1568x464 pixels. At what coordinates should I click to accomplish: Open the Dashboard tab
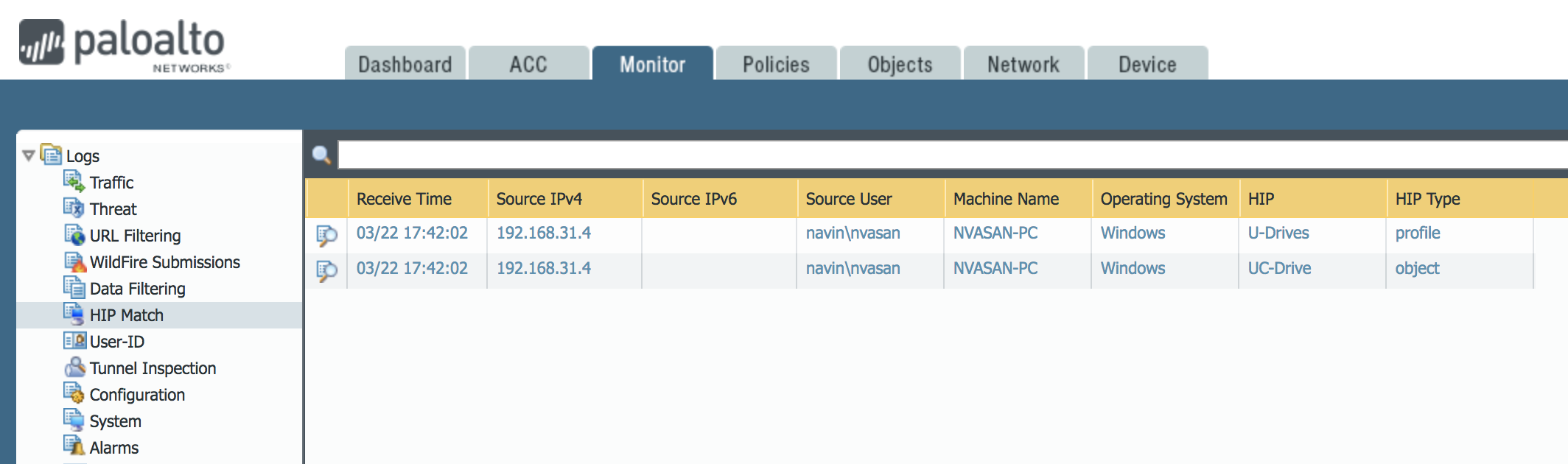(405, 64)
